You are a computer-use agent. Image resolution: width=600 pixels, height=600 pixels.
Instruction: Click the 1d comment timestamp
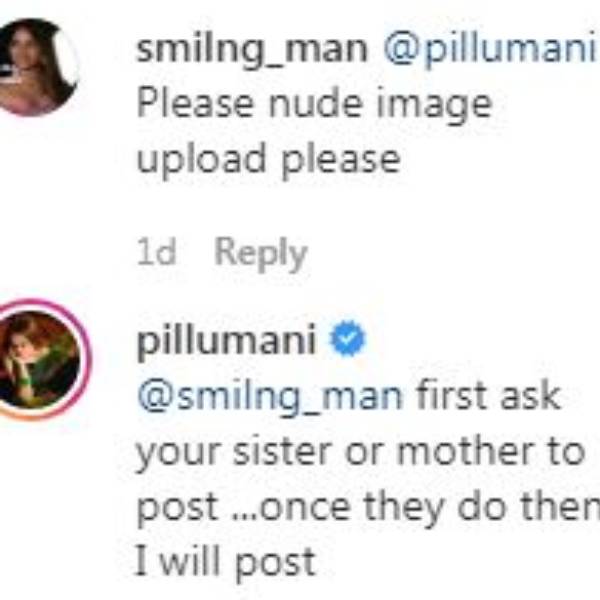[157, 252]
